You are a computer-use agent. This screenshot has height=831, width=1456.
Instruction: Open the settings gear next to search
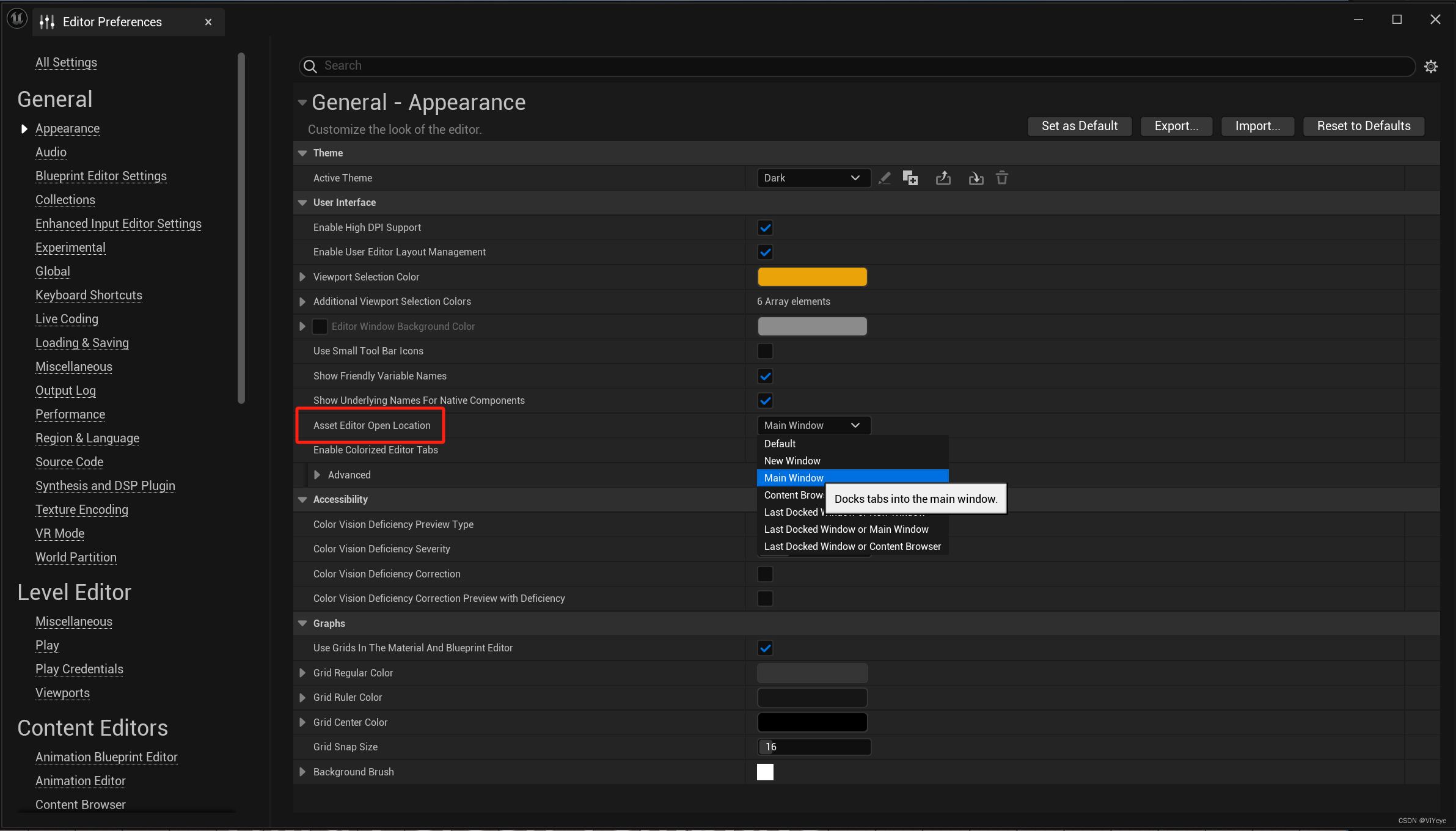1431,66
